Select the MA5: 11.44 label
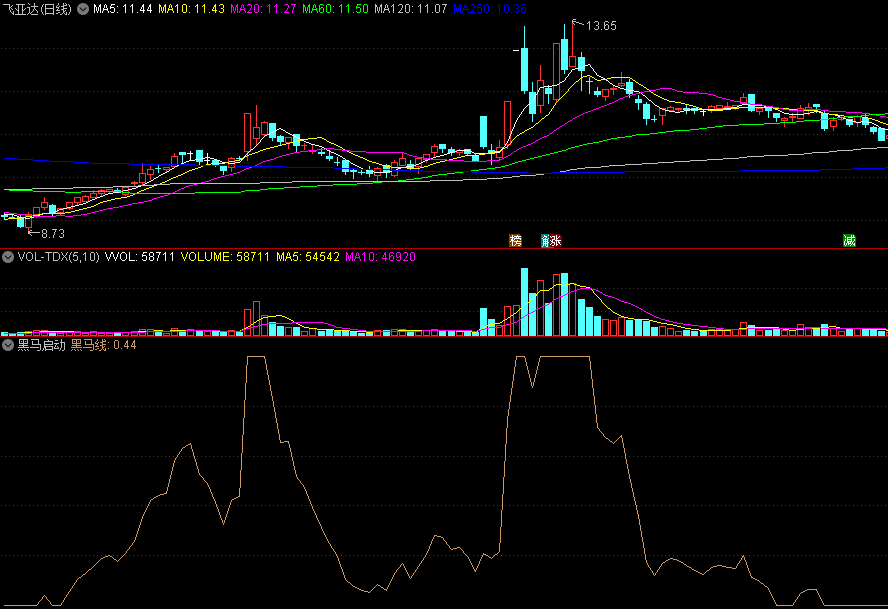The height and width of the screenshot is (609, 888). click(123, 9)
